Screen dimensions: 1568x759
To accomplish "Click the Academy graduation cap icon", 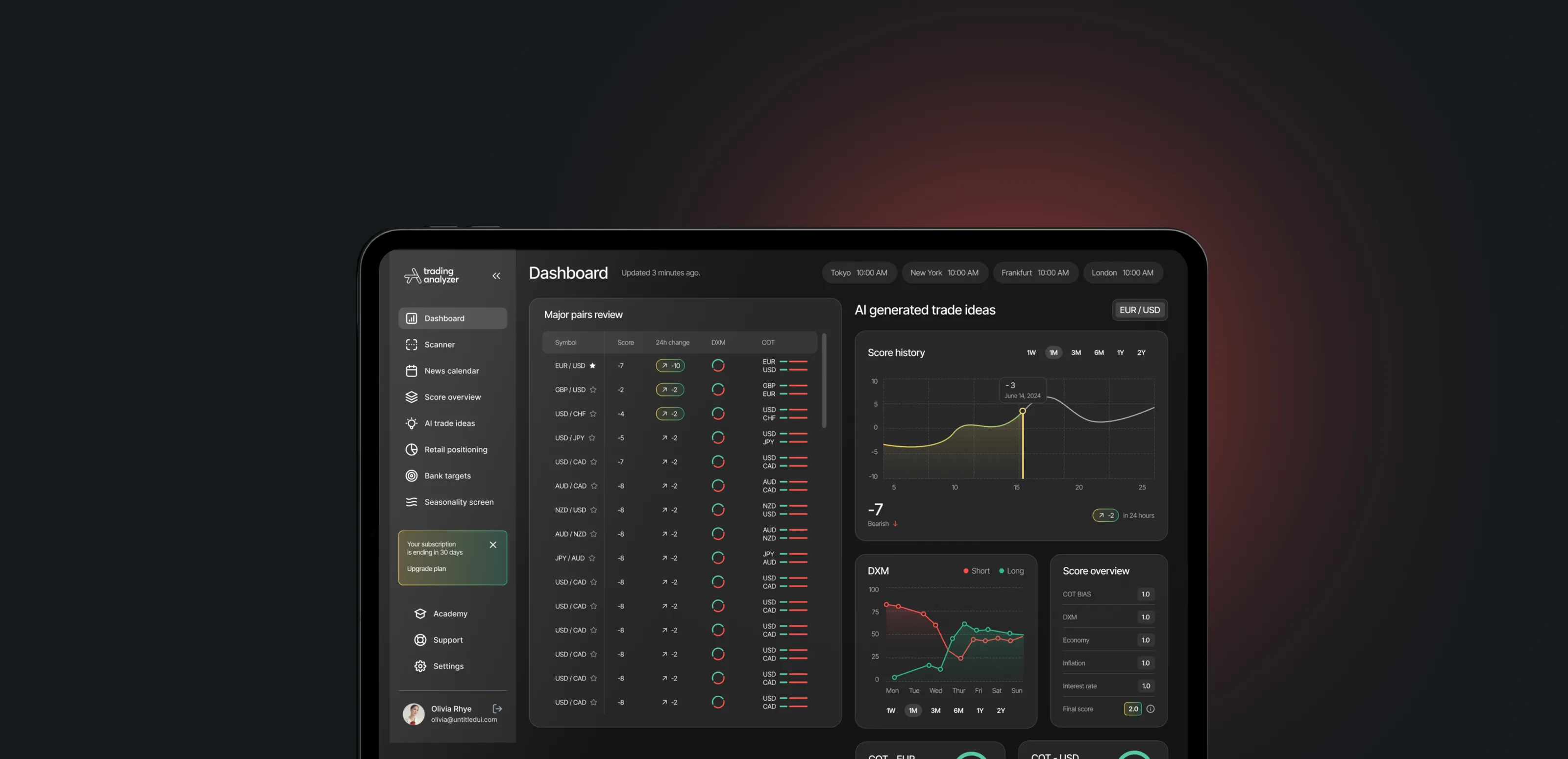I will [420, 613].
